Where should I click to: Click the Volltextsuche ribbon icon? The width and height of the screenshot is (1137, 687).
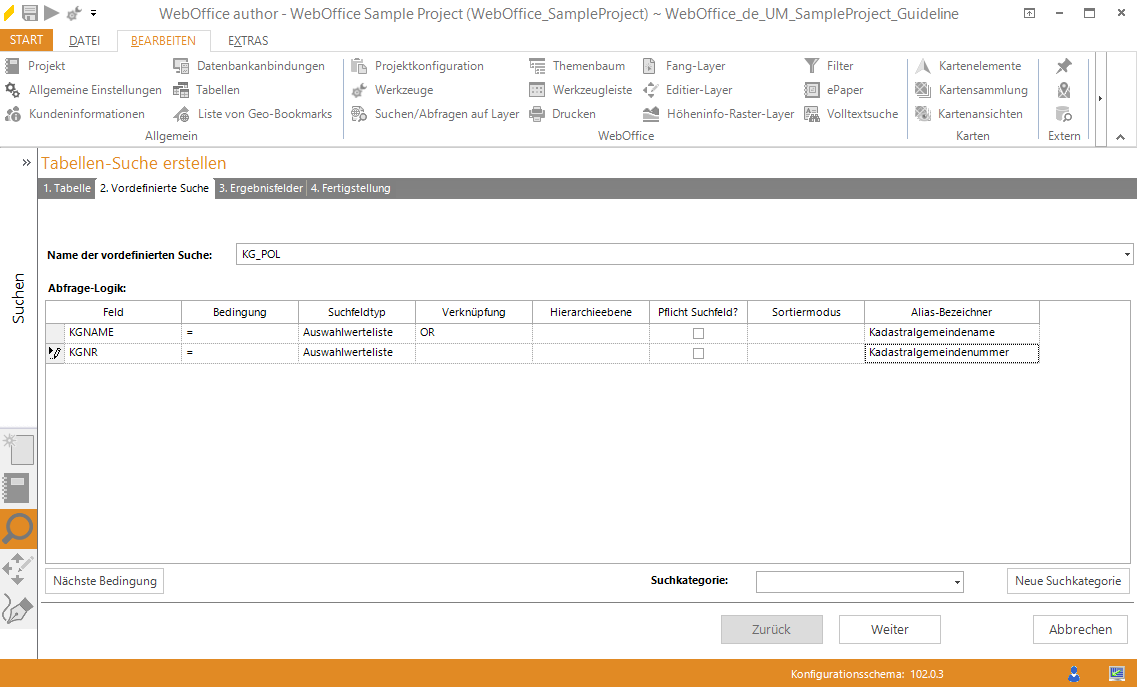[x=812, y=114]
